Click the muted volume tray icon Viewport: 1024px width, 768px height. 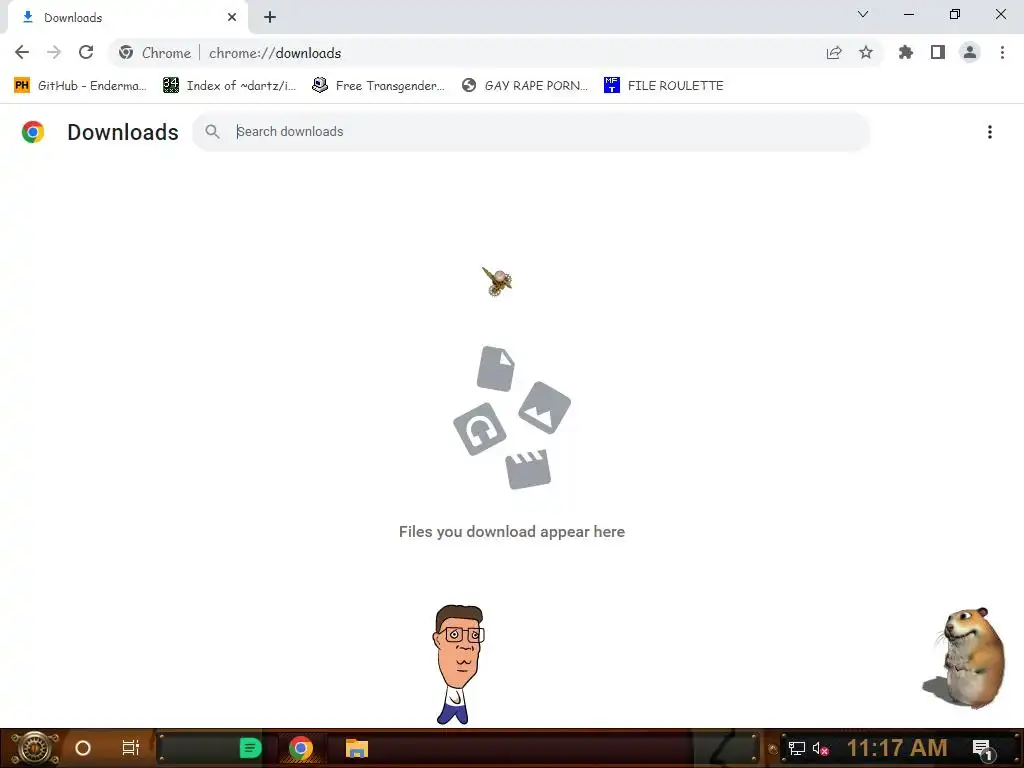pos(820,748)
